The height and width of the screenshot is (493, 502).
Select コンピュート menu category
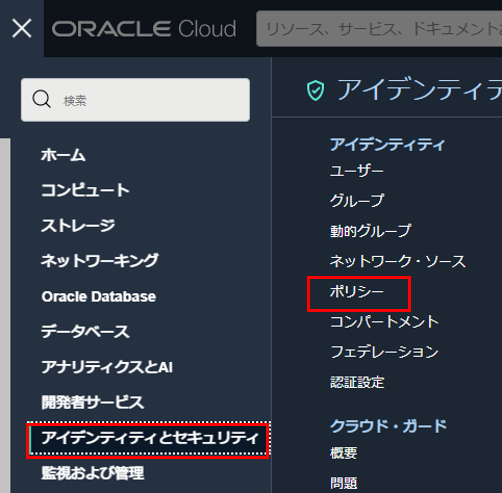tap(85, 190)
